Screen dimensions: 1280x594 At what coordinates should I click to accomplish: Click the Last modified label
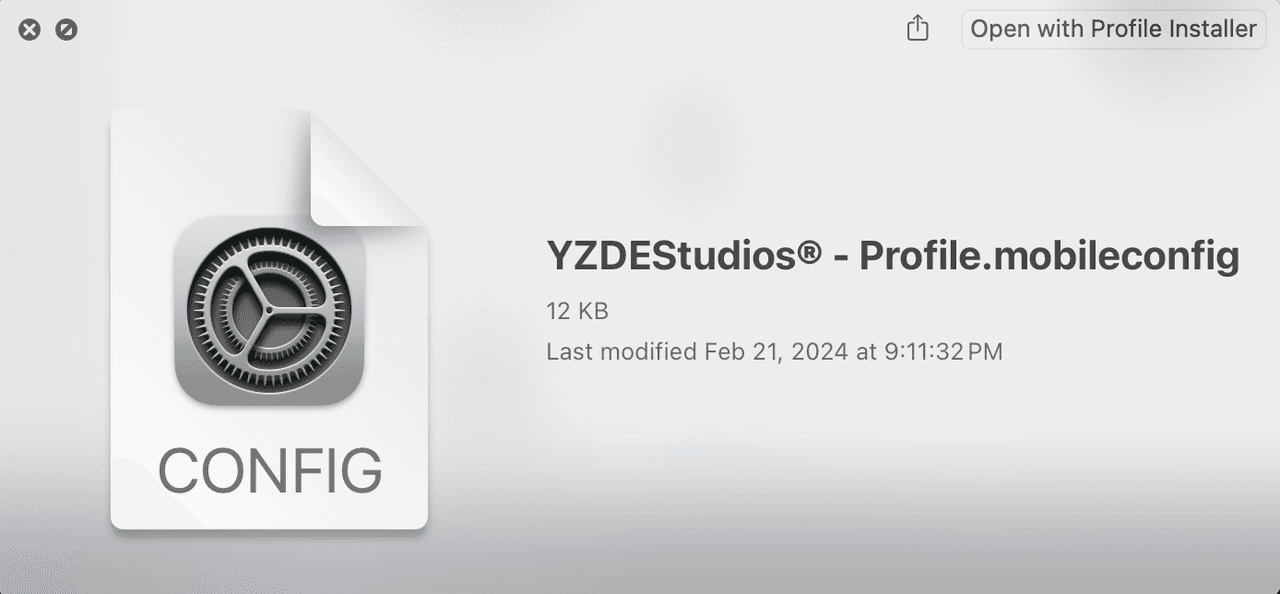click(x=621, y=352)
